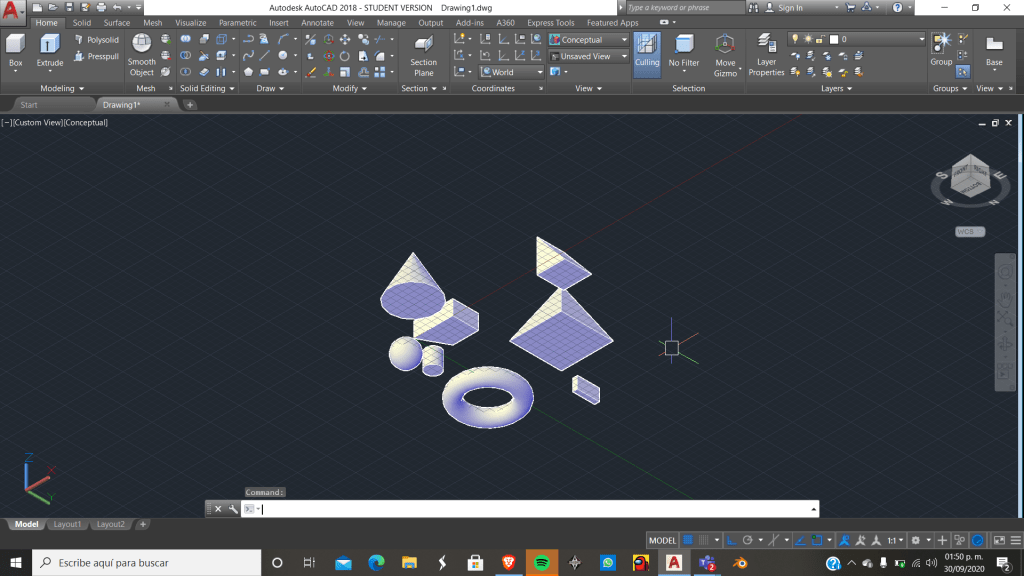The height and width of the screenshot is (576, 1024).
Task: Click the MODEL space button
Action: [663, 540]
